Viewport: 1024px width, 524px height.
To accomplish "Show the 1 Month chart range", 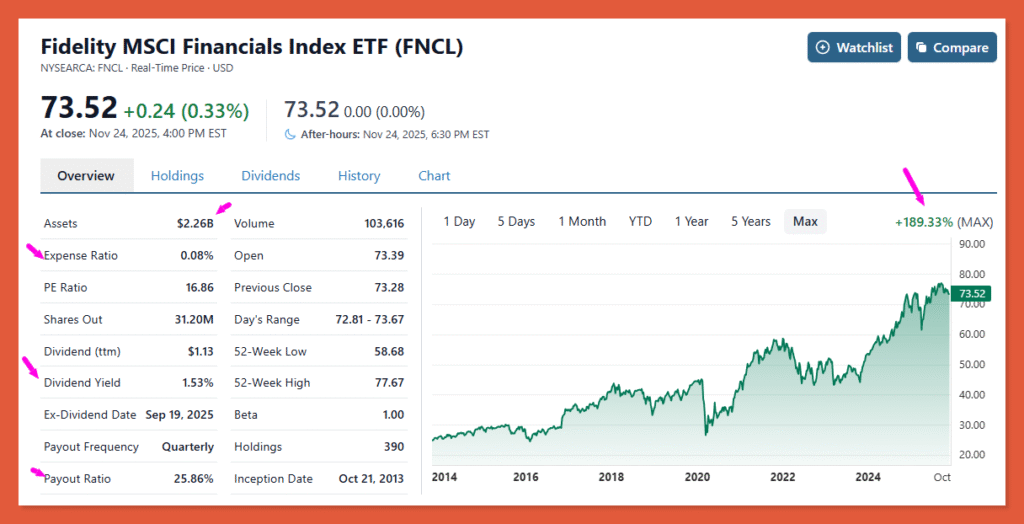I will [x=582, y=221].
